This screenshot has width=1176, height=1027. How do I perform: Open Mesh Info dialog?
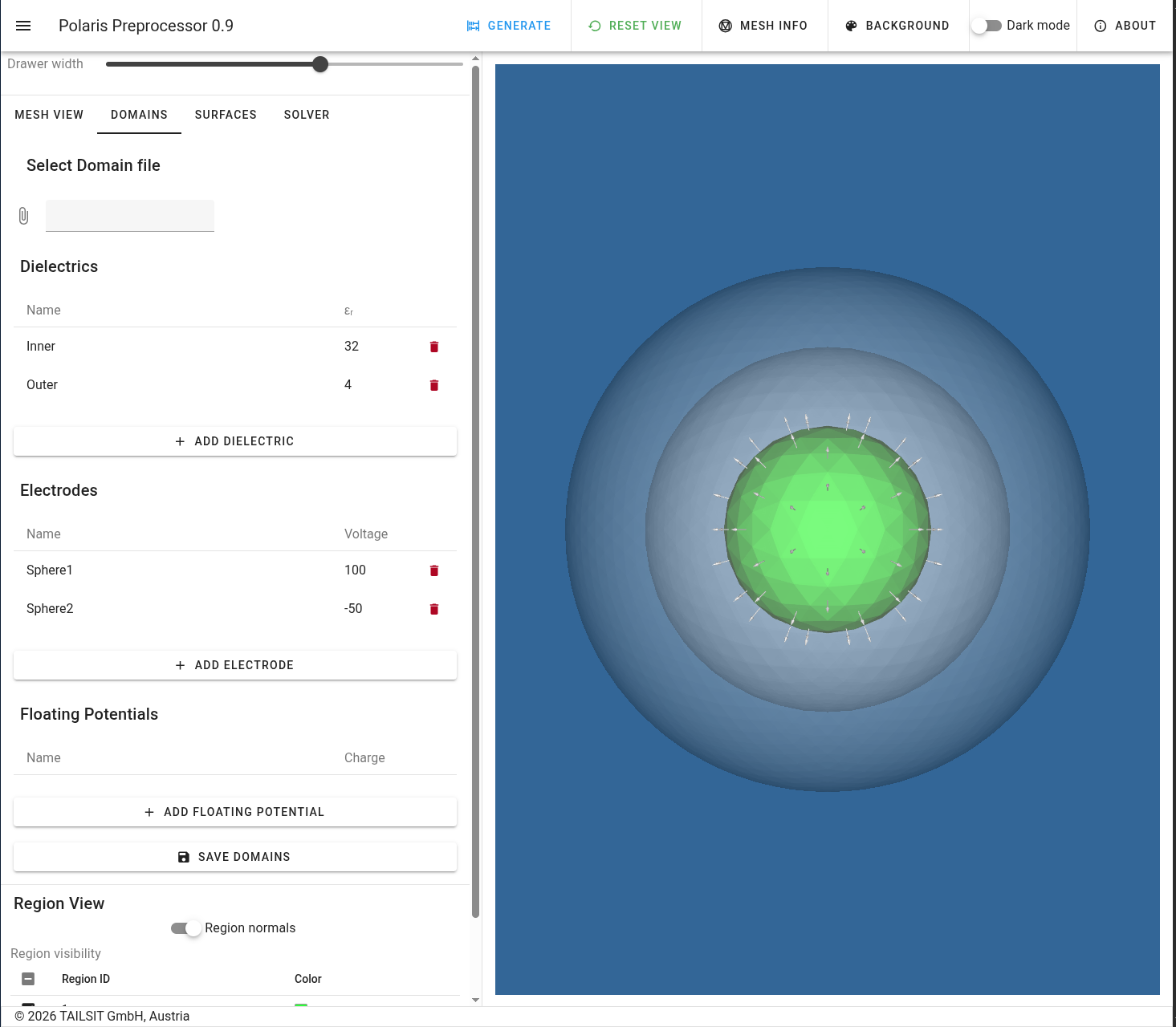tap(763, 26)
